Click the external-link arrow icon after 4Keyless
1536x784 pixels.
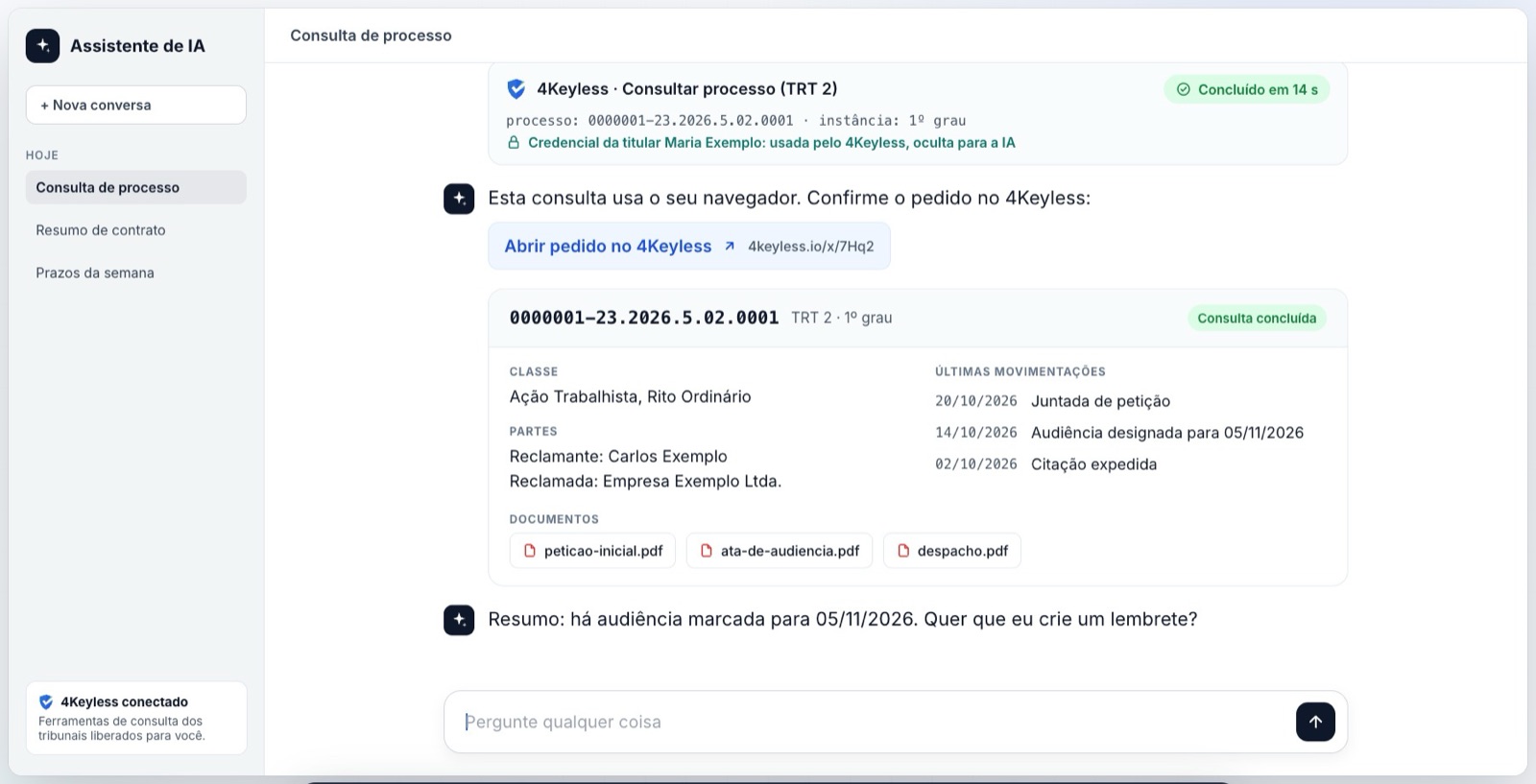point(730,247)
